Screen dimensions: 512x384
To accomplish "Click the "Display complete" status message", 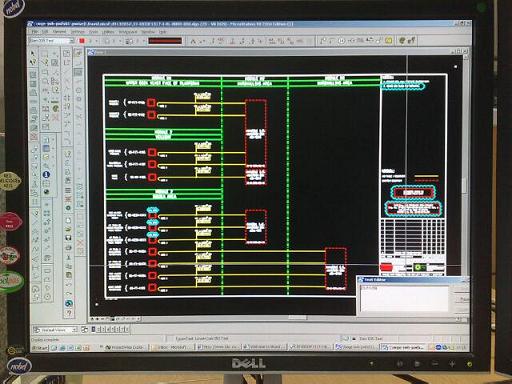I will pyautogui.click(x=45, y=340).
